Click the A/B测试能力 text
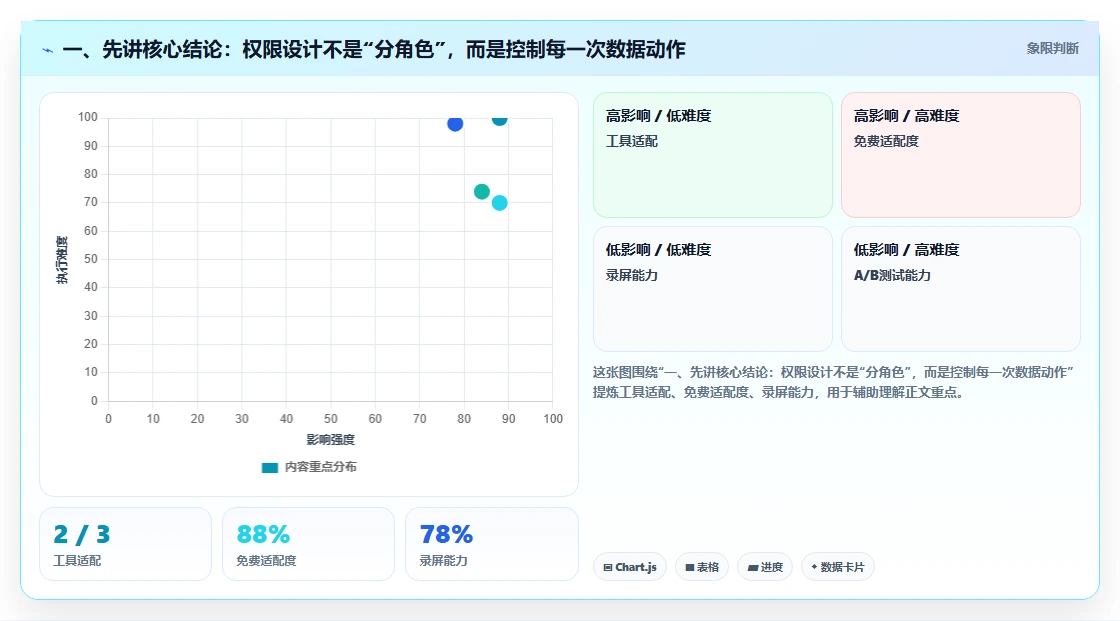The image size is (1120, 621). [x=892, y=275]
